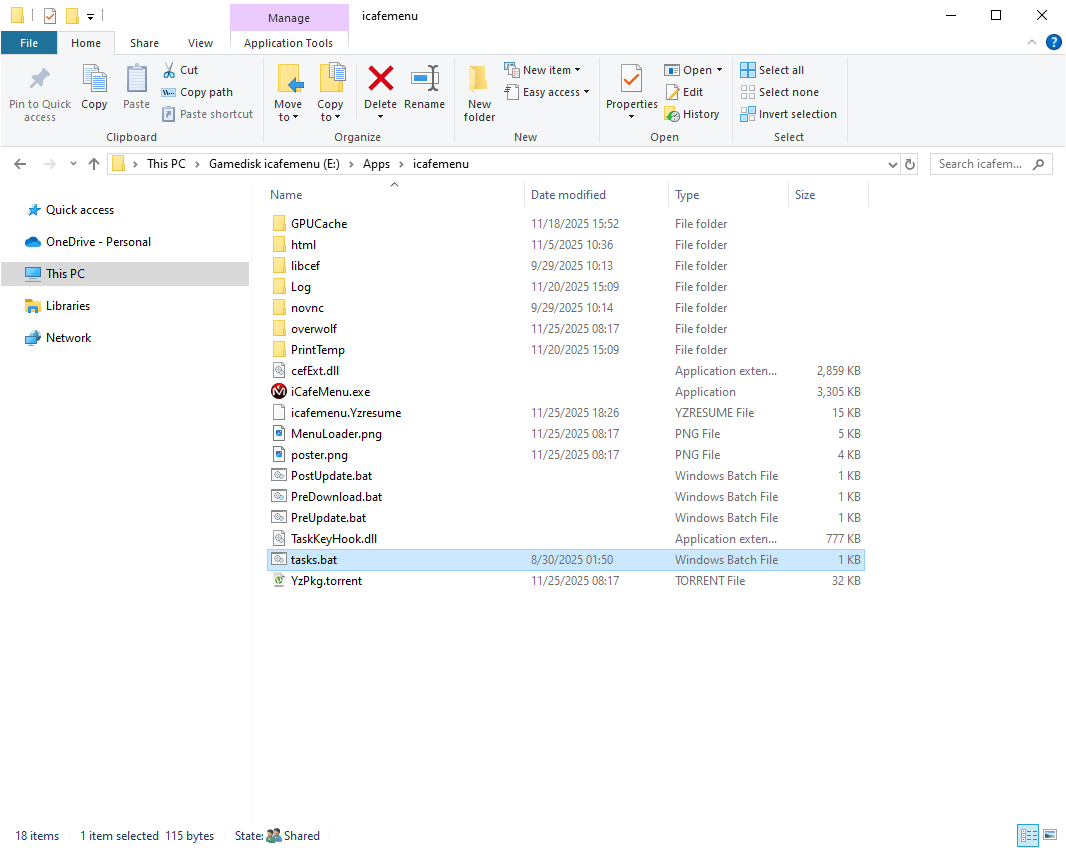Go up one folder level arrow
1066x848 pixels.
(94, 164)
